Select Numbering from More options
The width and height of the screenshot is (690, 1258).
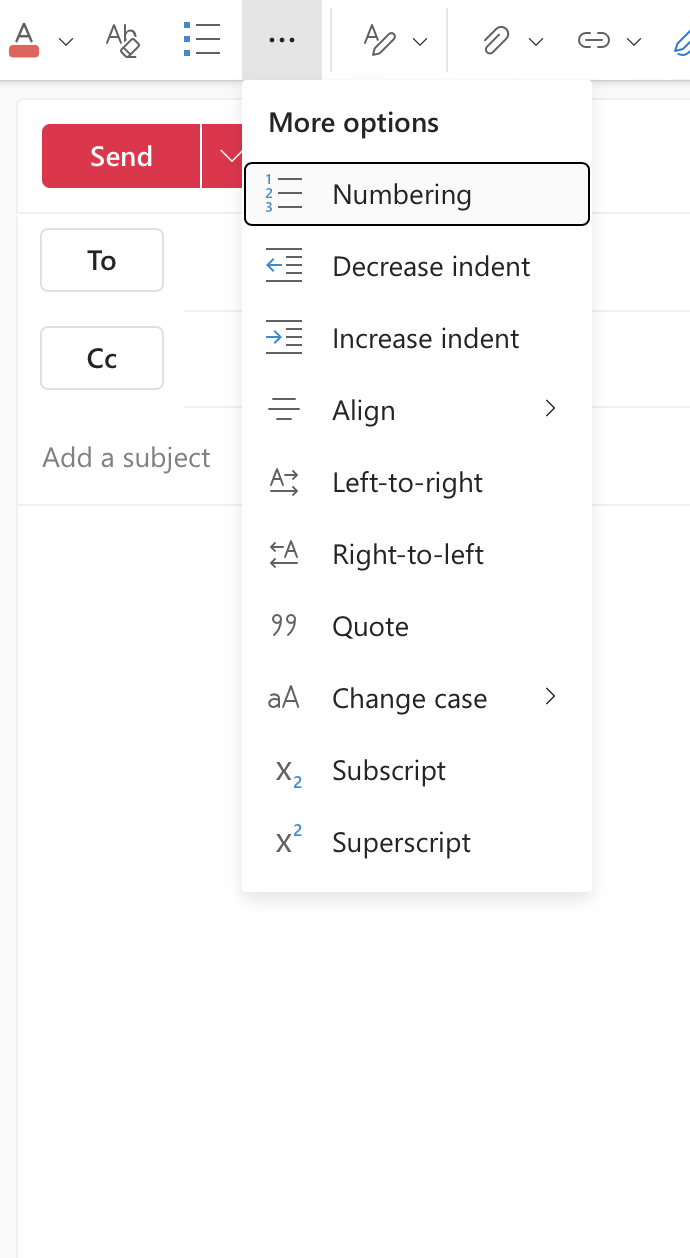click(416, 194)
